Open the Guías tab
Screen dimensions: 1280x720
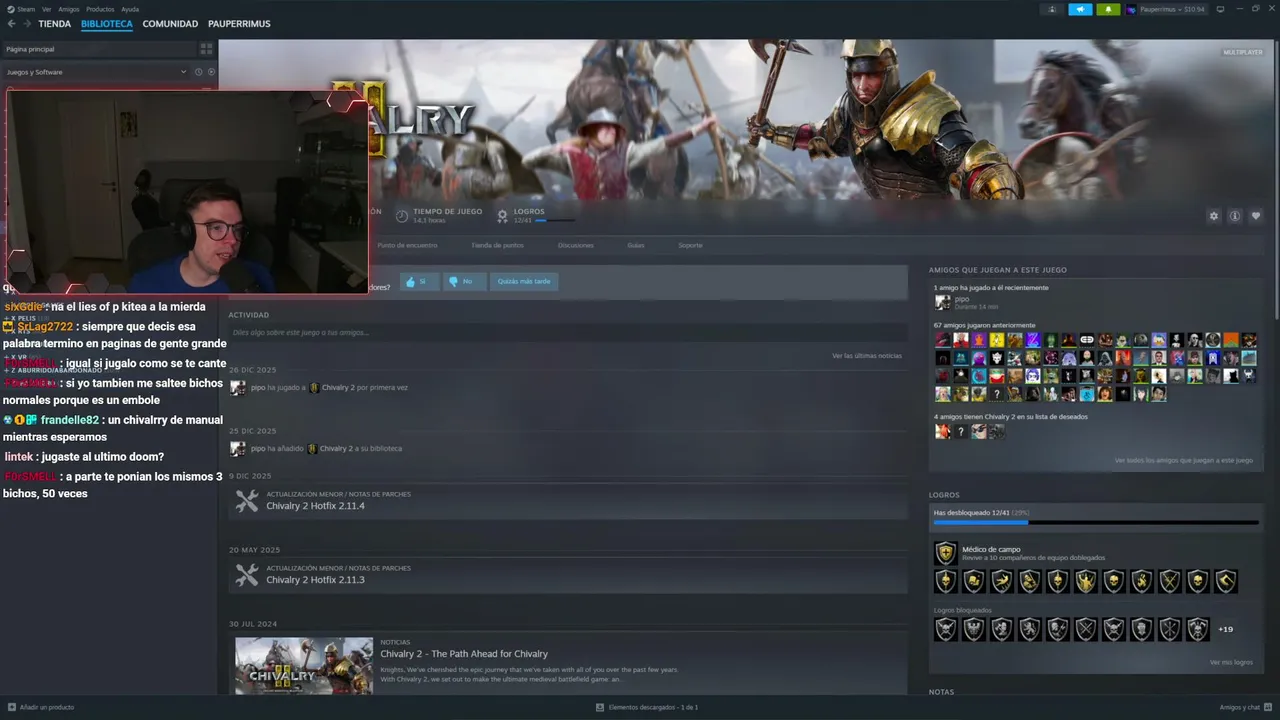tap(636, 245)
